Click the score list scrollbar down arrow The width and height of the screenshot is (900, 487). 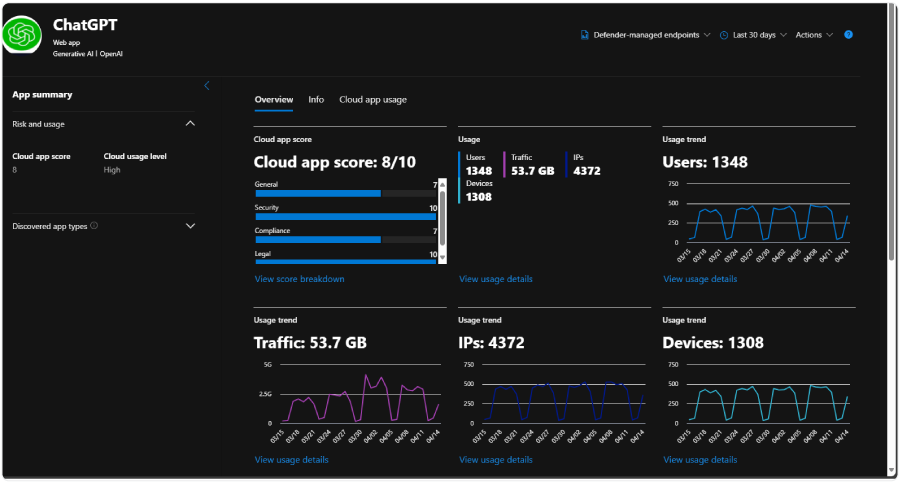pyautogui.click(x=442, y=258)
